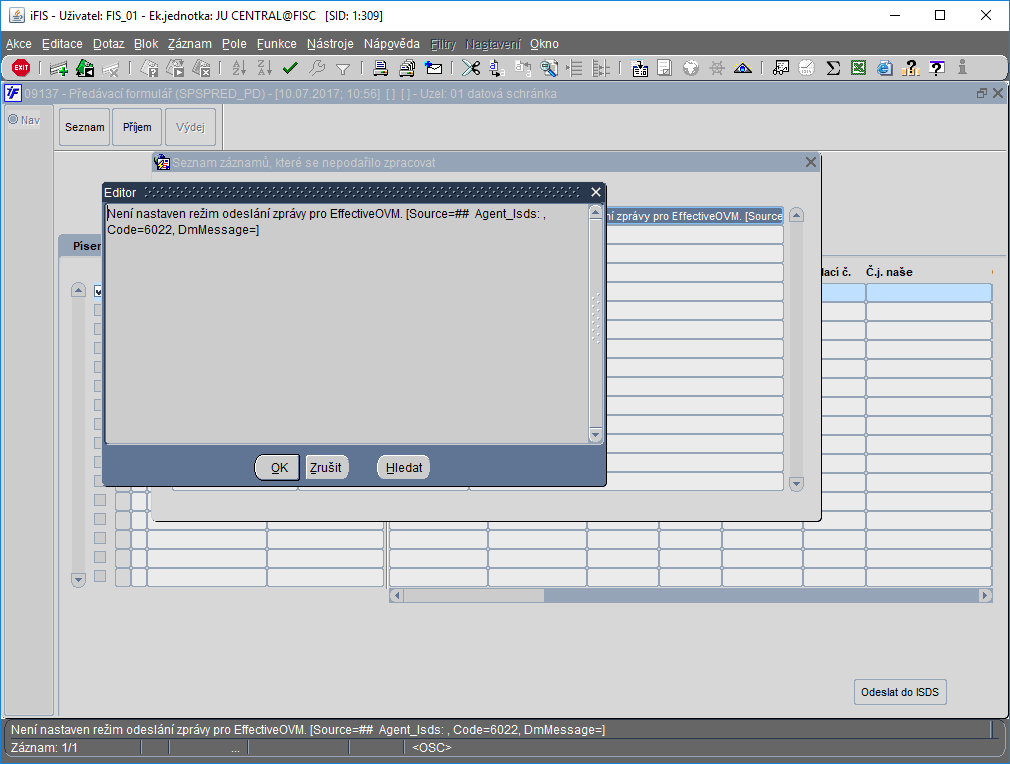Image resolution: width=1010 pixels, height=764 pixels.
Task: Click the Sigma sum toolbar icon
Action: click(x=833, y=68)
